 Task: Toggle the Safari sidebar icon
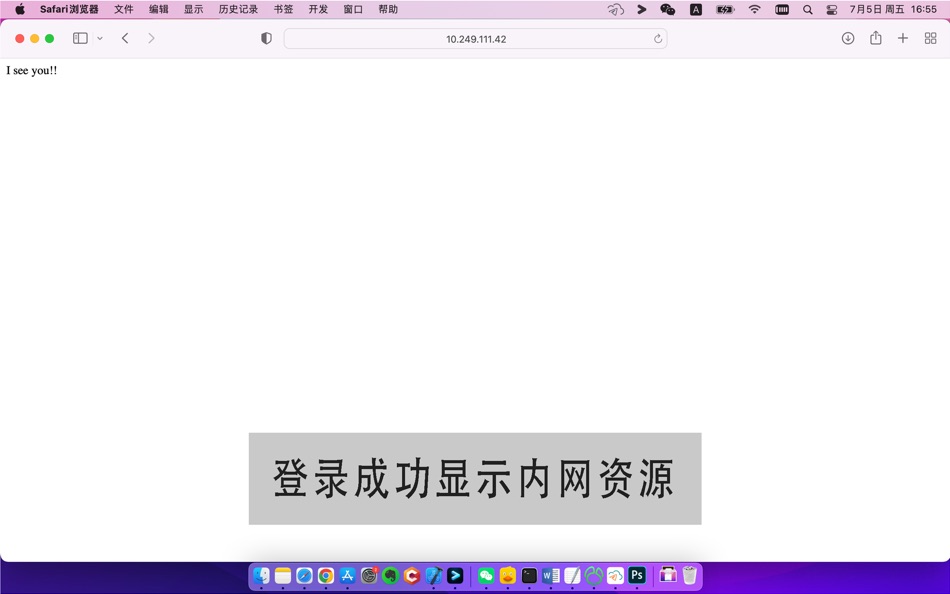pyautogui.click(x=79, y=37)
